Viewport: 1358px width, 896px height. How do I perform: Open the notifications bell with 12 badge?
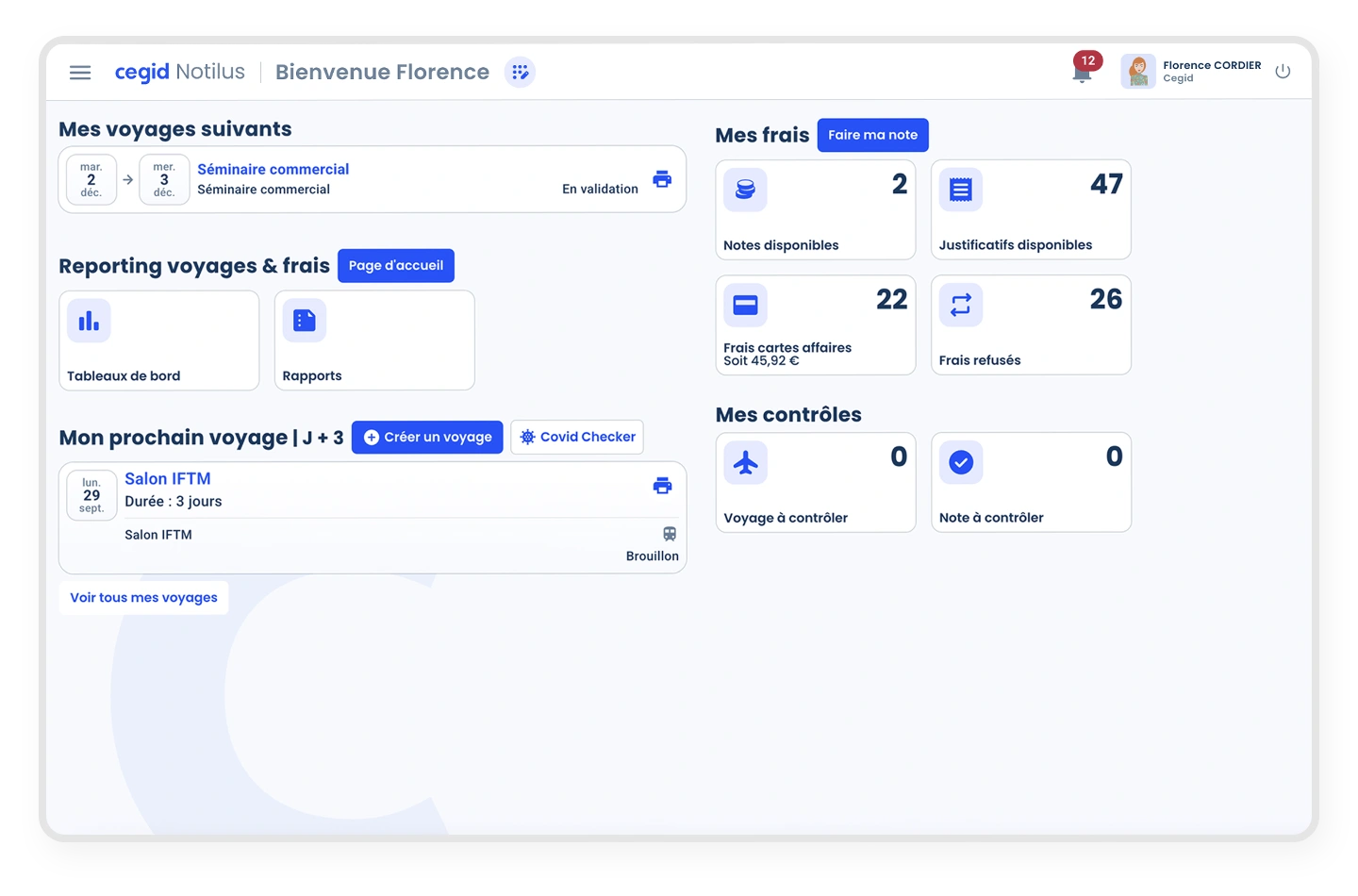(x=1083, y=72)
